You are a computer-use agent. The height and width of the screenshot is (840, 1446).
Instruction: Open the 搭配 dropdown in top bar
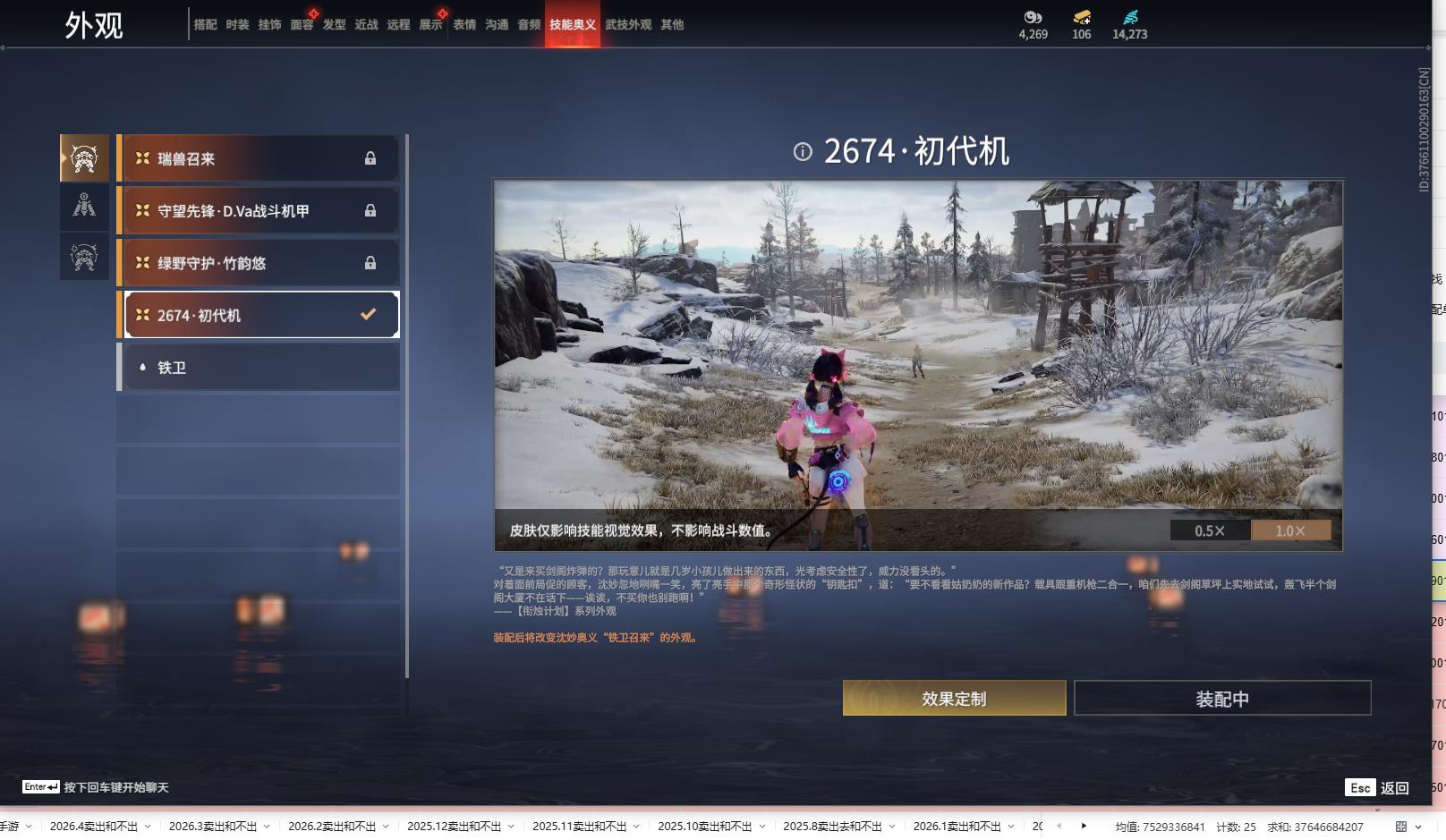pos(203,25)
